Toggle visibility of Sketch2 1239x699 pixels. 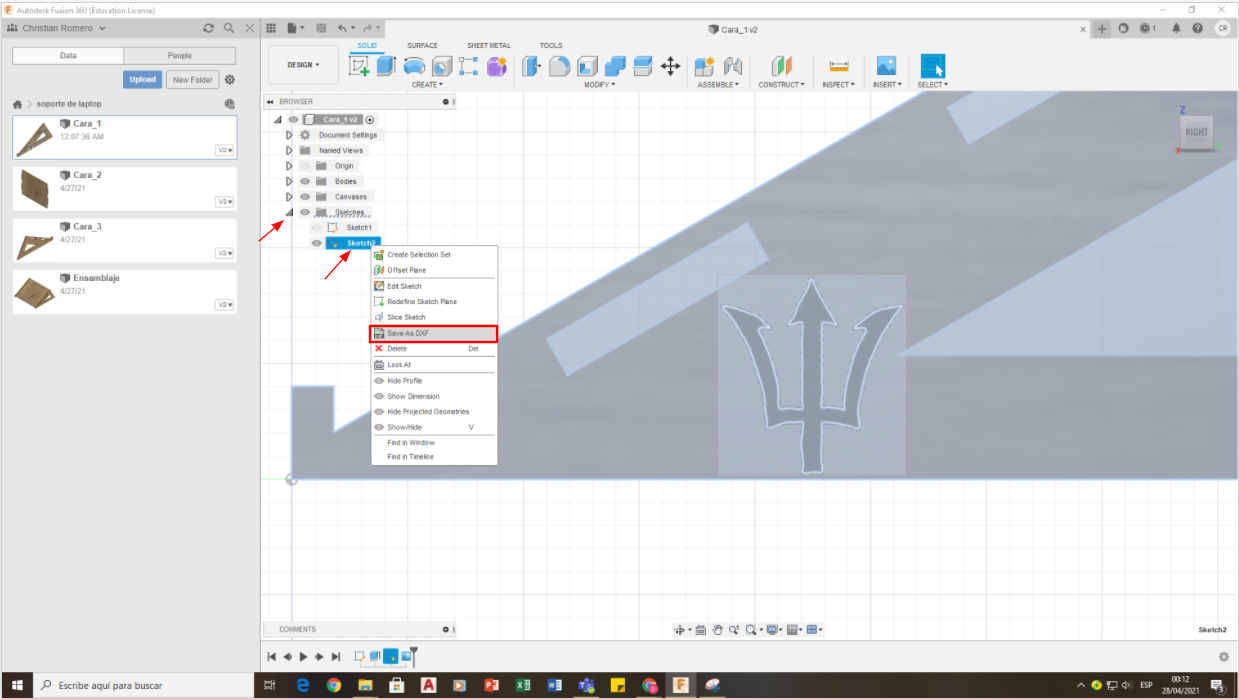316,243
